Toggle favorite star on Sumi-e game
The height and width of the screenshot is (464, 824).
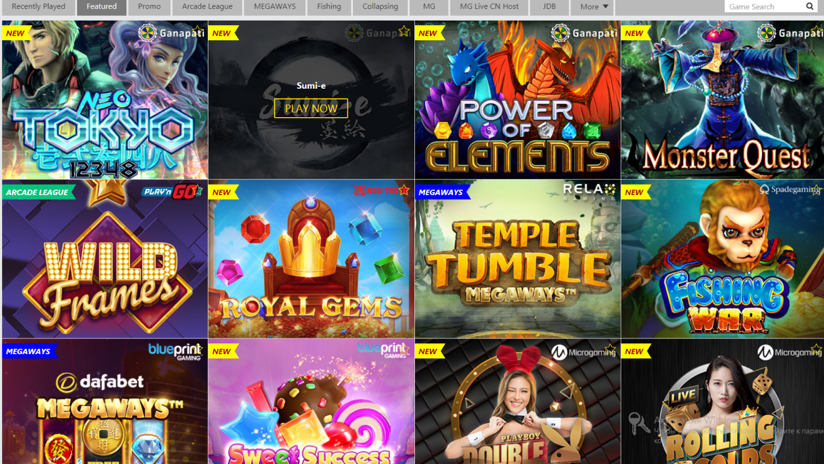pos(404,31)
